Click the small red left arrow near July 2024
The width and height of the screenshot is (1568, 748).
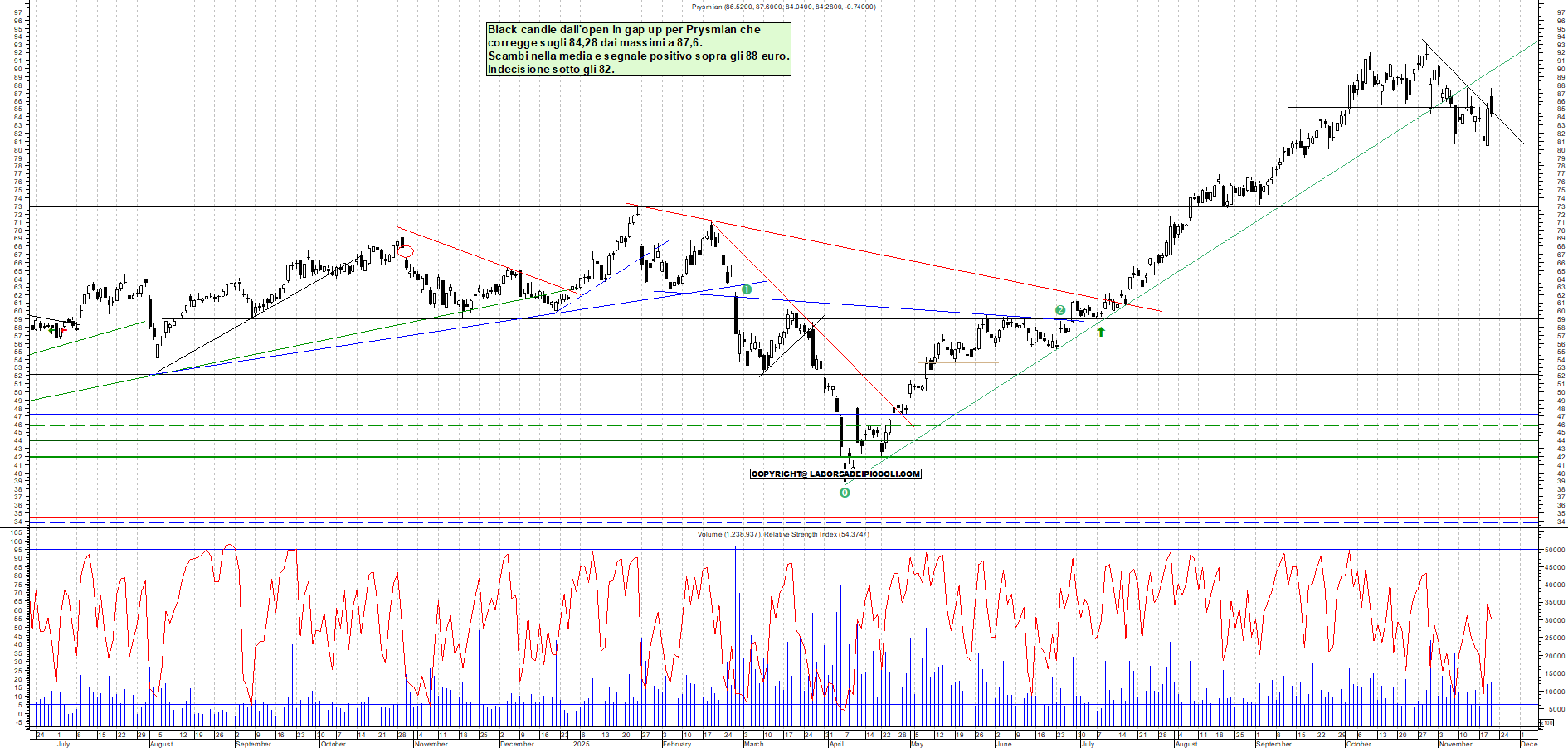tap(63, 330)
